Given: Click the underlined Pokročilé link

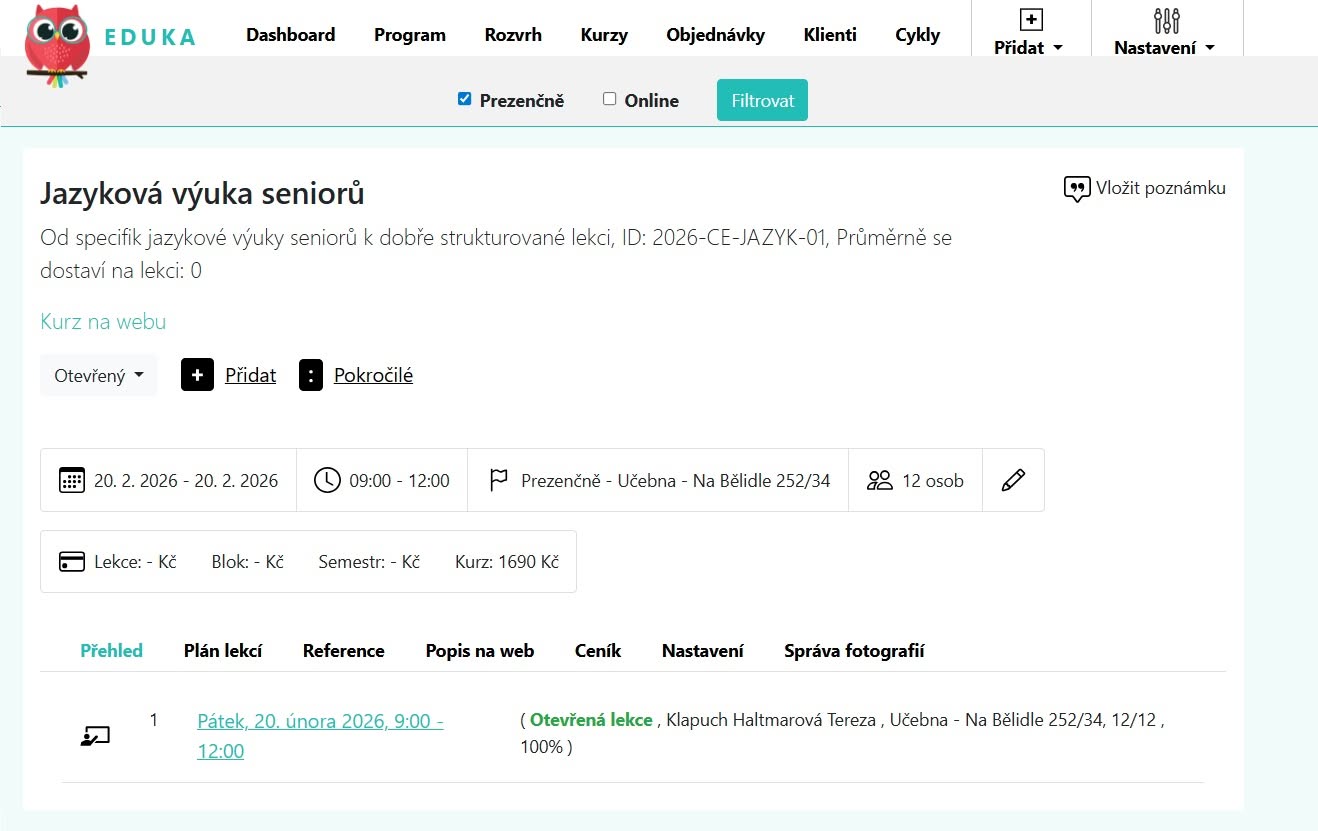Looking at the screenshot, I should click(373, 375).
